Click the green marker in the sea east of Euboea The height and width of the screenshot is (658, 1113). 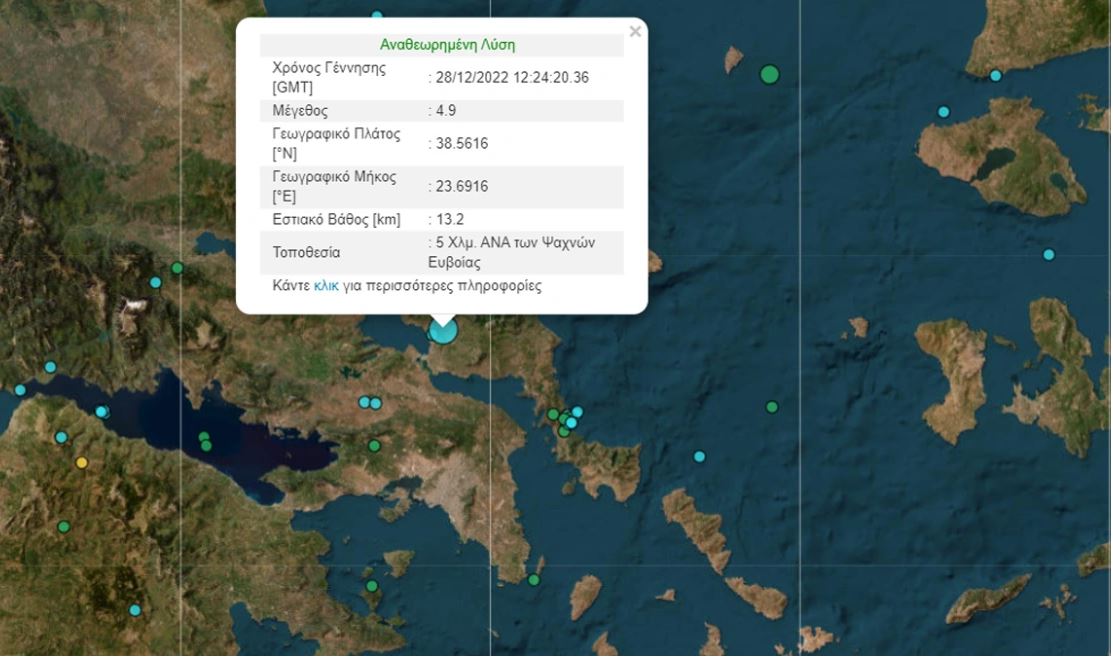click(x=772, y=407)
